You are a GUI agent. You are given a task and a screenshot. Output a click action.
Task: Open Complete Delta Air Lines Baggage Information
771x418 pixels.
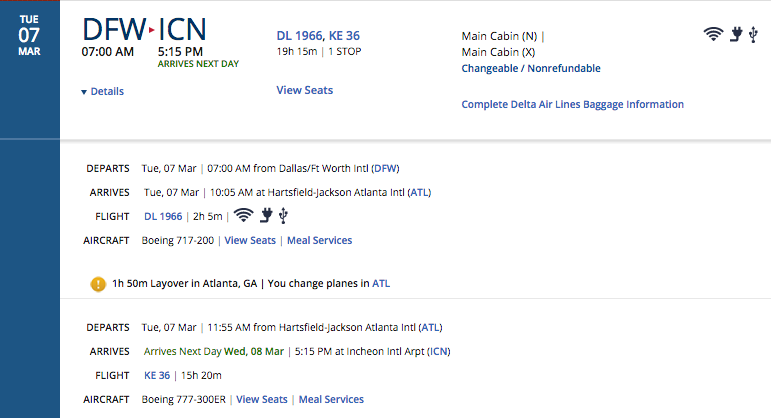[x=572, y=104]
